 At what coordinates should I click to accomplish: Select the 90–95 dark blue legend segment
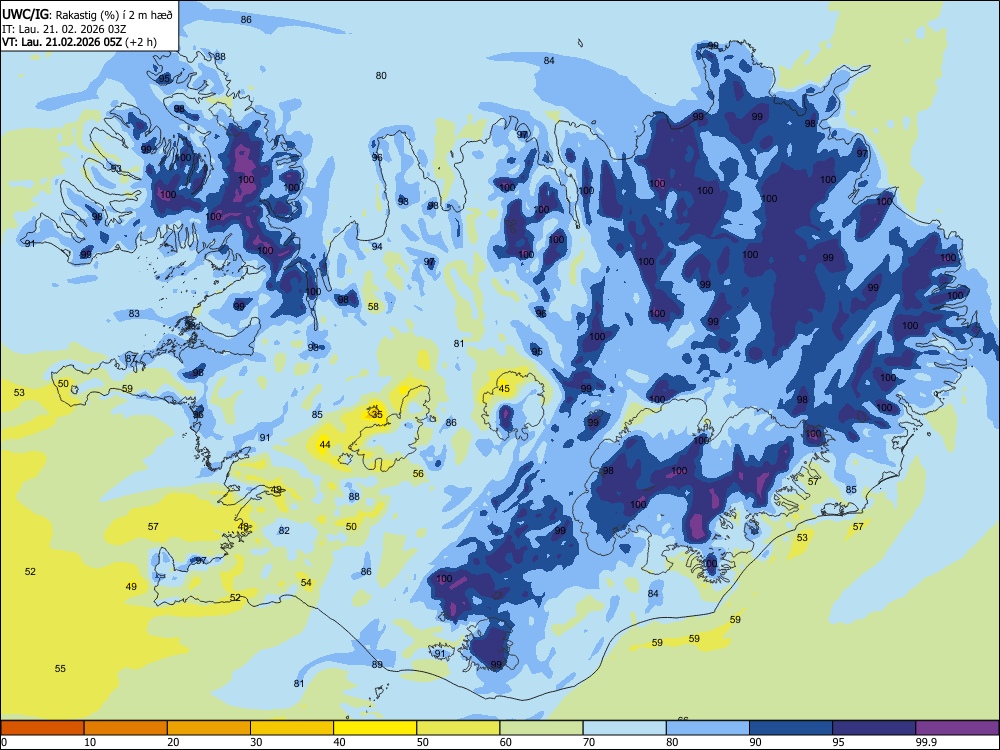(791, 728)
